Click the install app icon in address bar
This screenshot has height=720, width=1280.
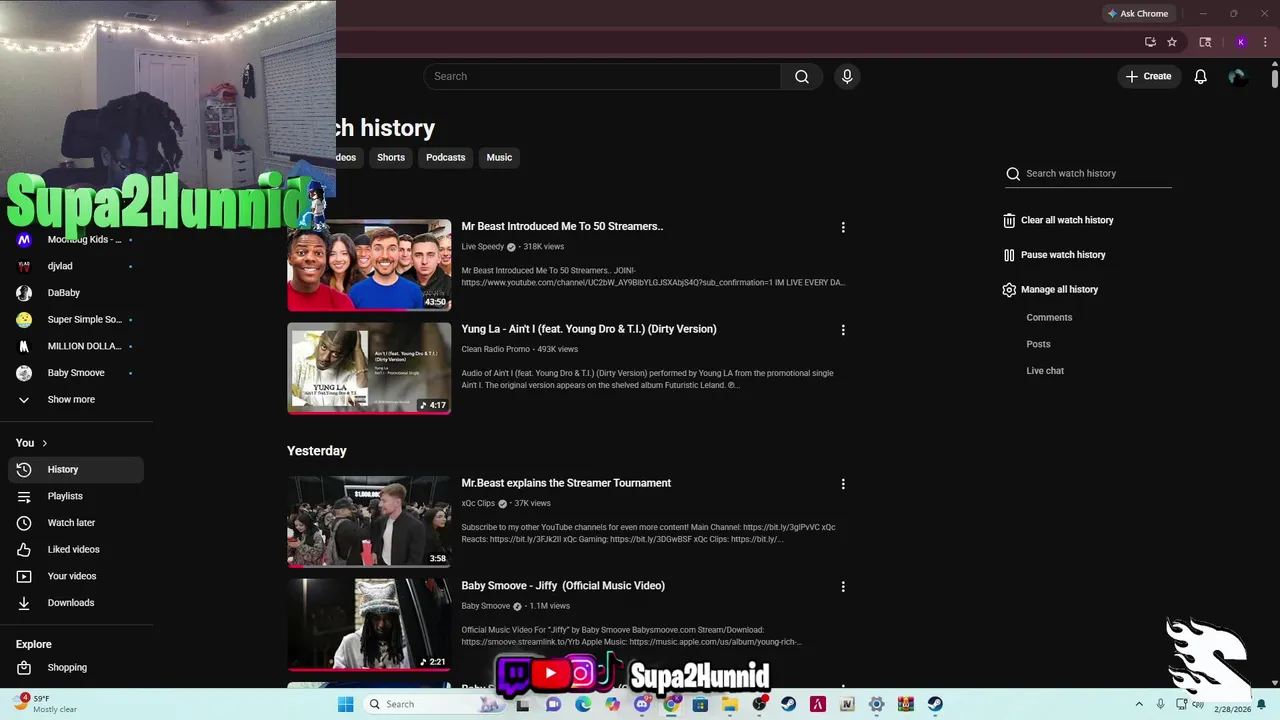1150,42
